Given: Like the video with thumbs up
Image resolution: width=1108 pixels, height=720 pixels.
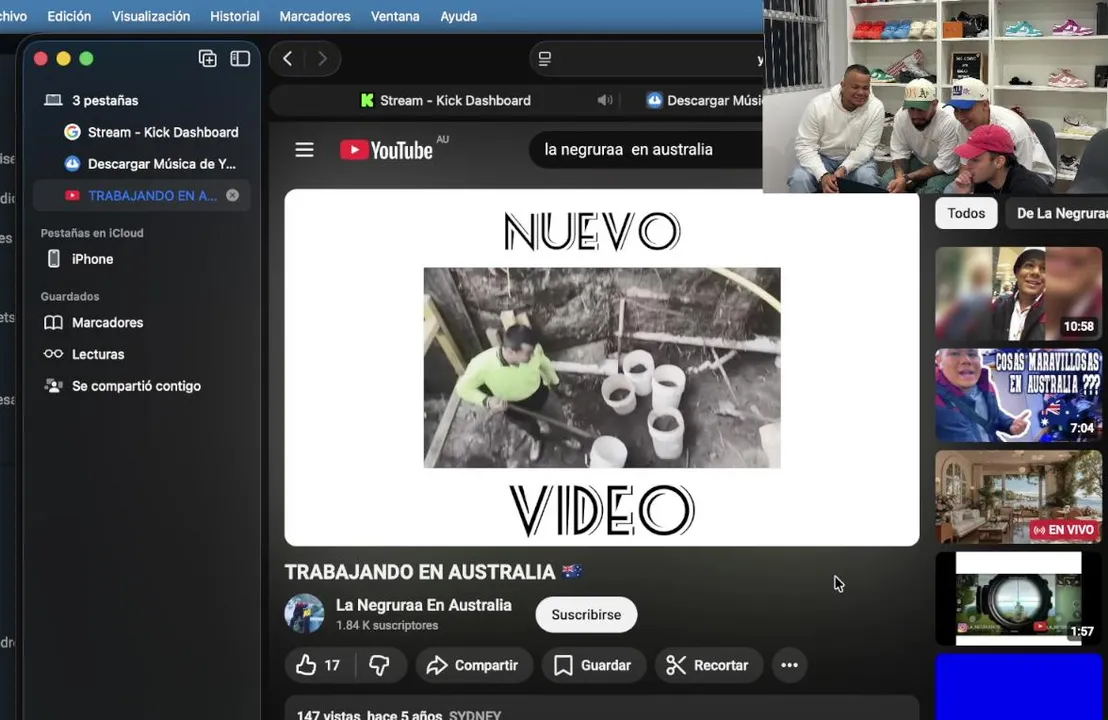Looking at the screenshot, I should click(319, 665).
